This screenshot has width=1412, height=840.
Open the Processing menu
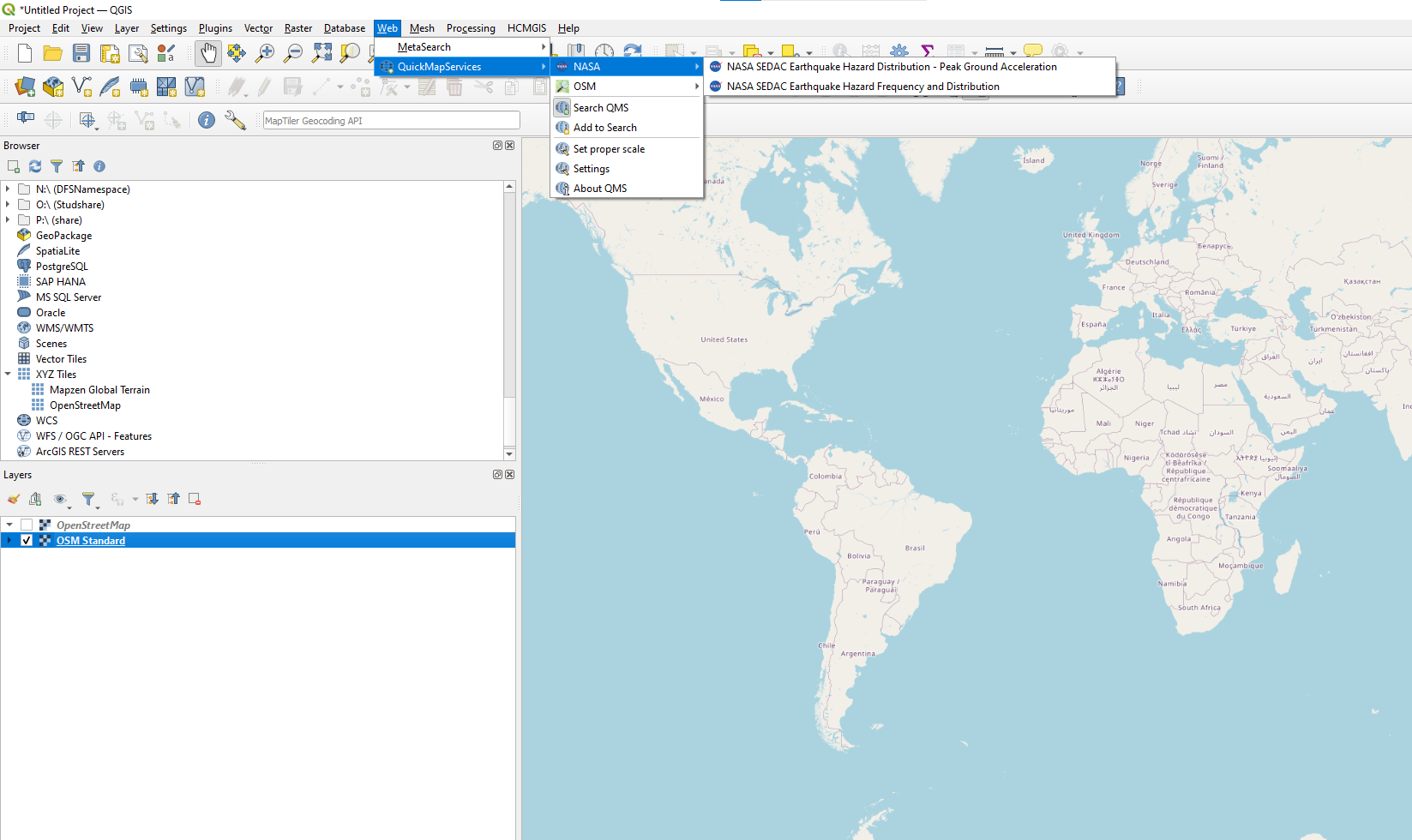pyautogui.click(x=471, y=28)
